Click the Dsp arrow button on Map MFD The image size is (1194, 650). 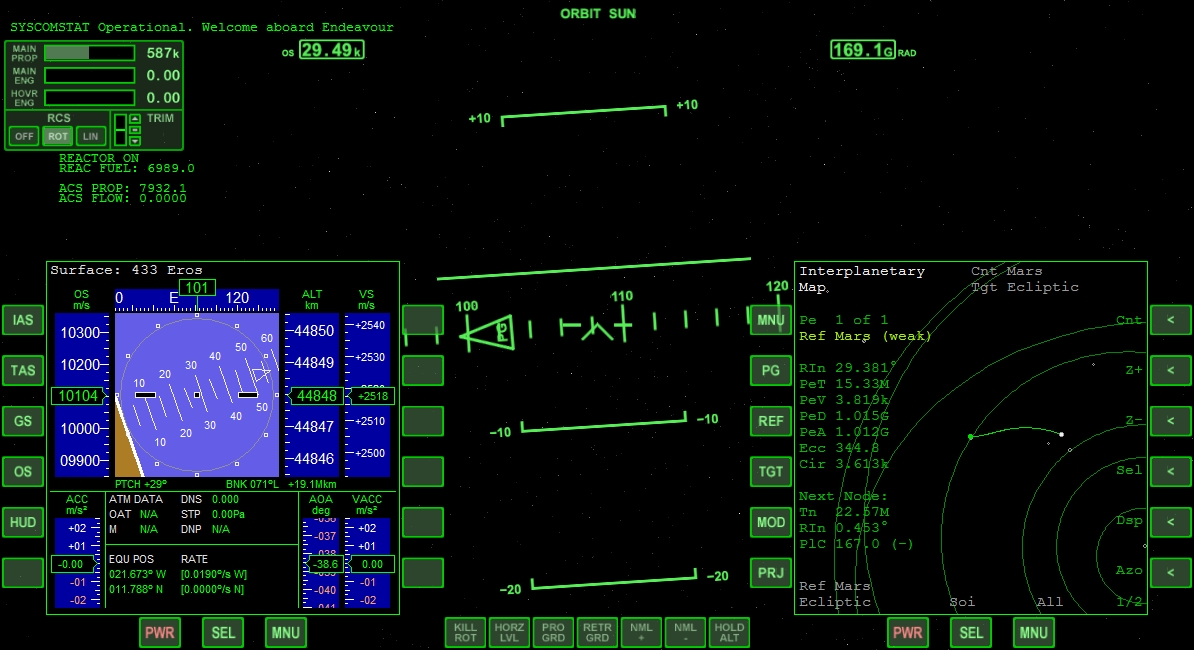1170,522
